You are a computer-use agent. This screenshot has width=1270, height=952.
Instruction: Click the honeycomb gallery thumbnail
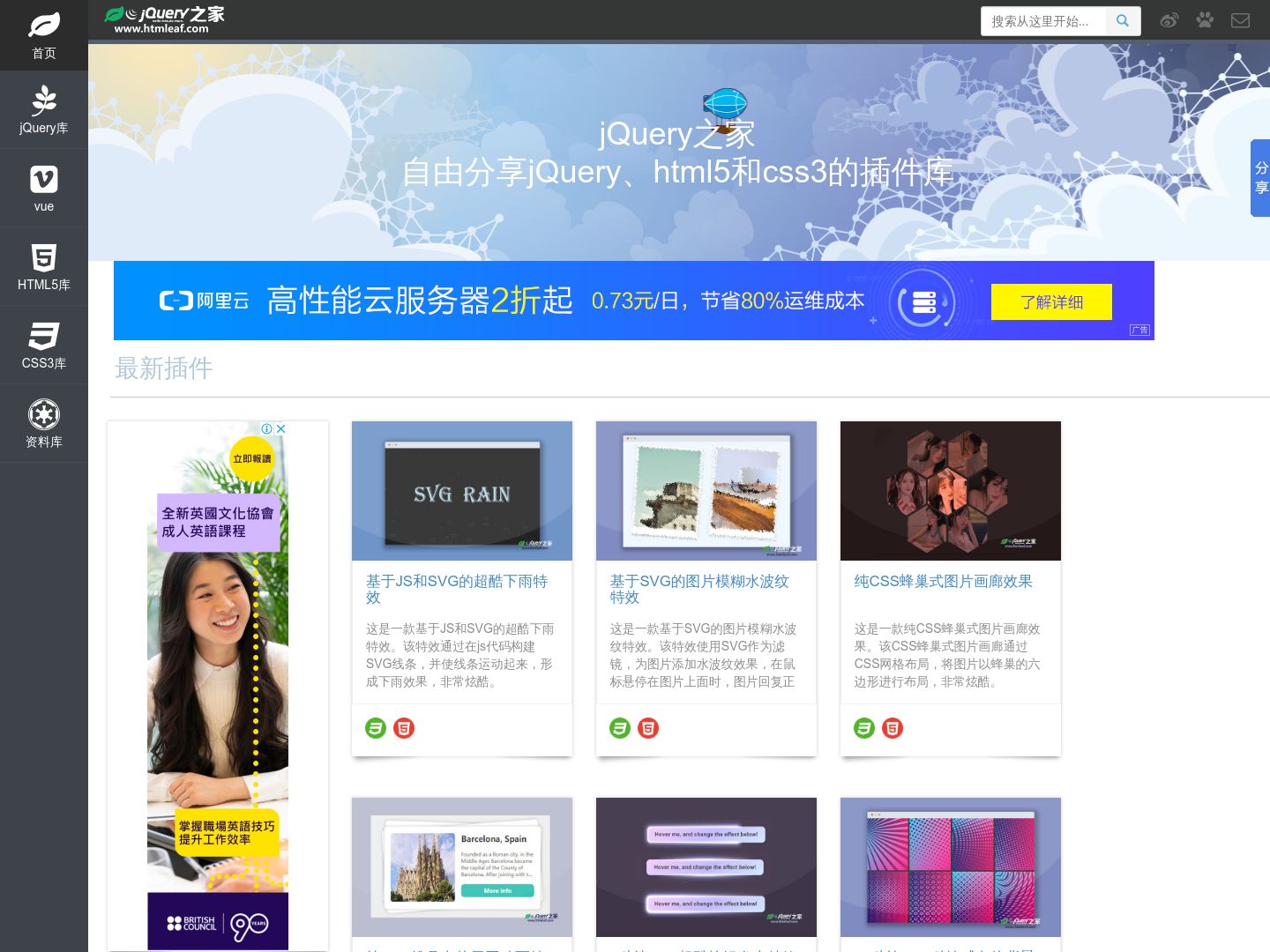951,491
